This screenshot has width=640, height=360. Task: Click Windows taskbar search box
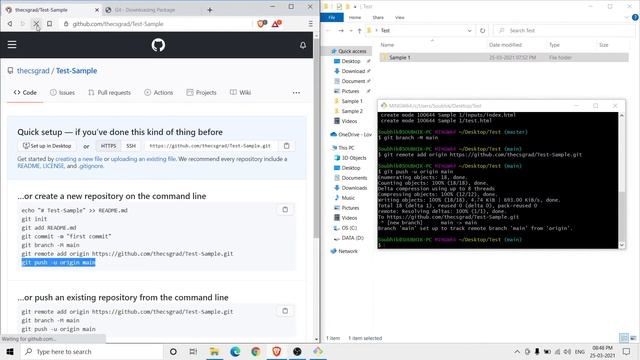tap(92, 351)
